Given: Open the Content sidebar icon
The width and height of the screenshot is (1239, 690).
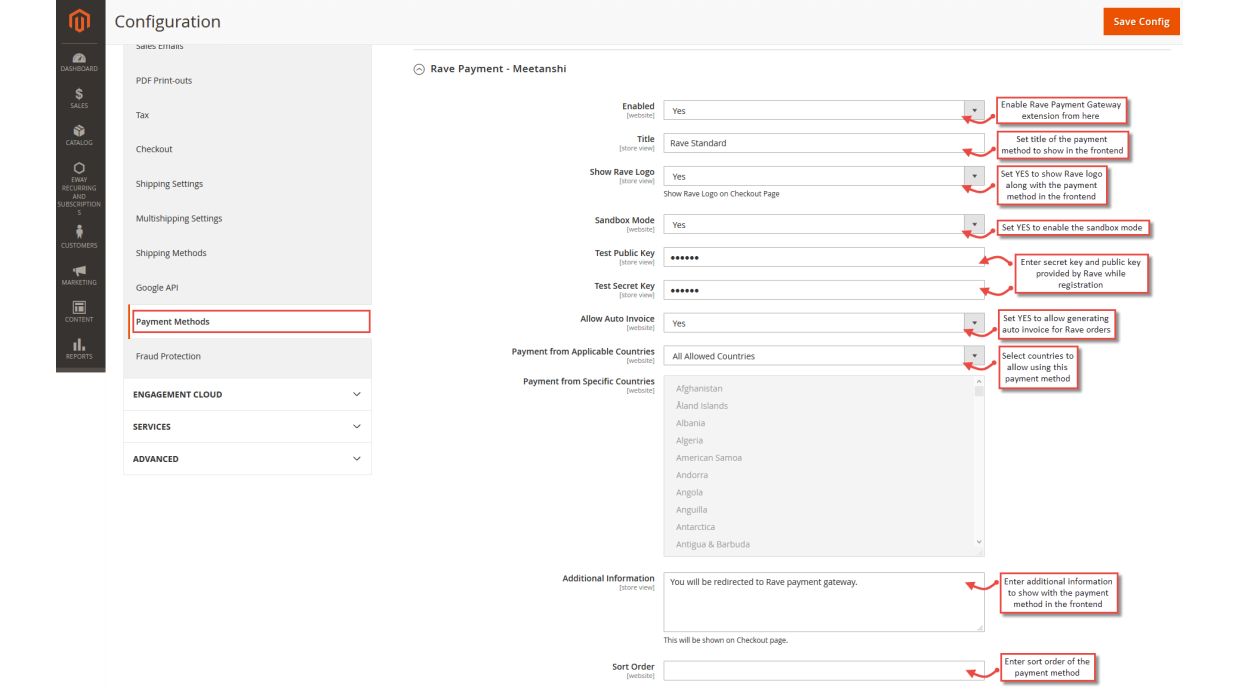Looking at the screenshot, I should [80, 312].
